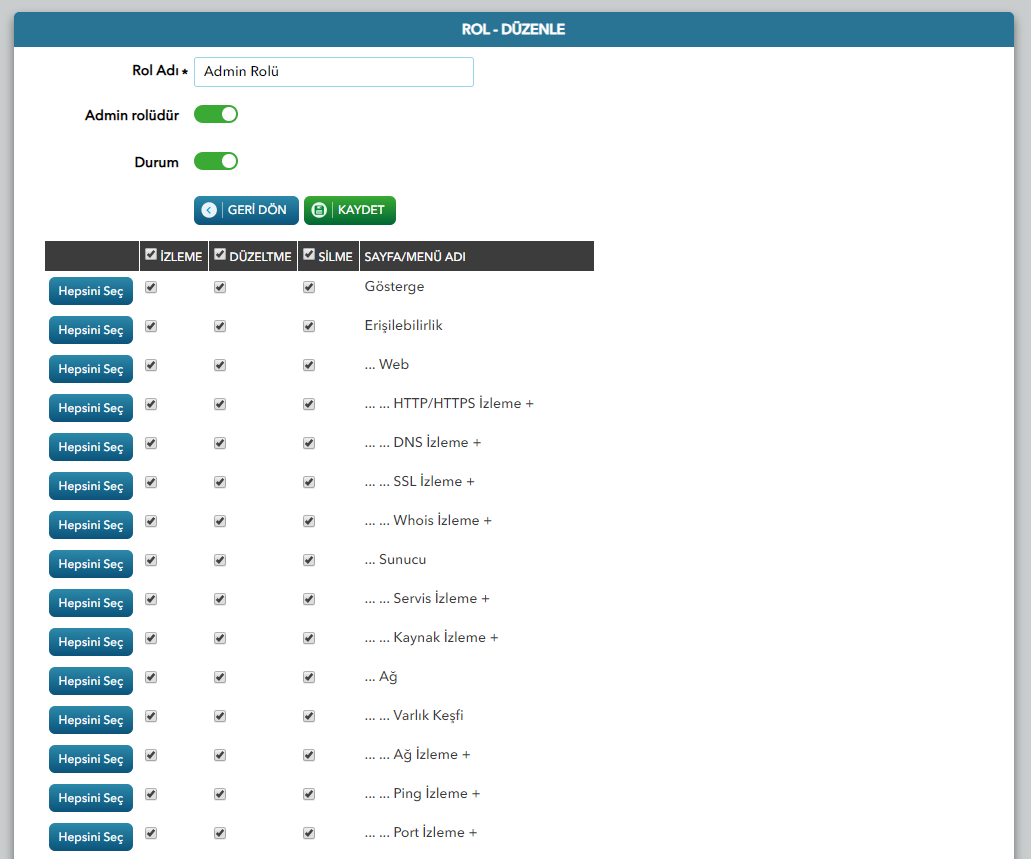
Task: Click Hepsini Seç for Sunucu row
Action: point(91,564)
